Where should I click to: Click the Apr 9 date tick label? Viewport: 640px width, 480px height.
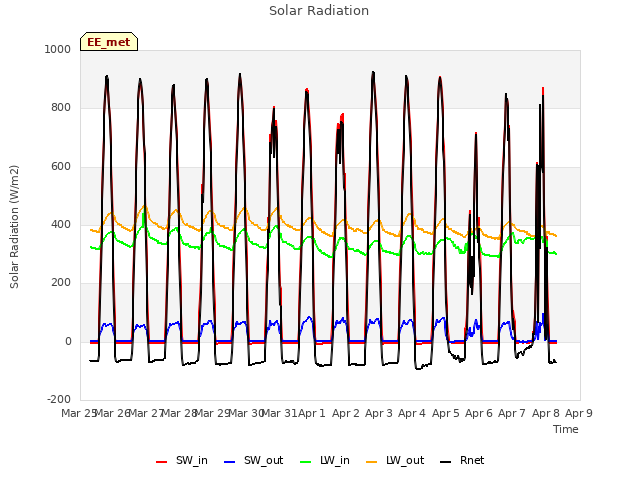(x=579, y=413)
